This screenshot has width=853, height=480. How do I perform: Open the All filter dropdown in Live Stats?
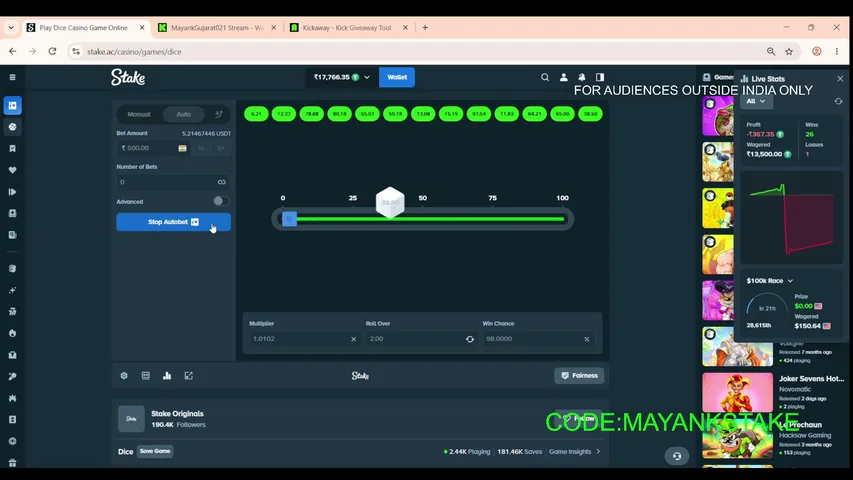point(756,101)
